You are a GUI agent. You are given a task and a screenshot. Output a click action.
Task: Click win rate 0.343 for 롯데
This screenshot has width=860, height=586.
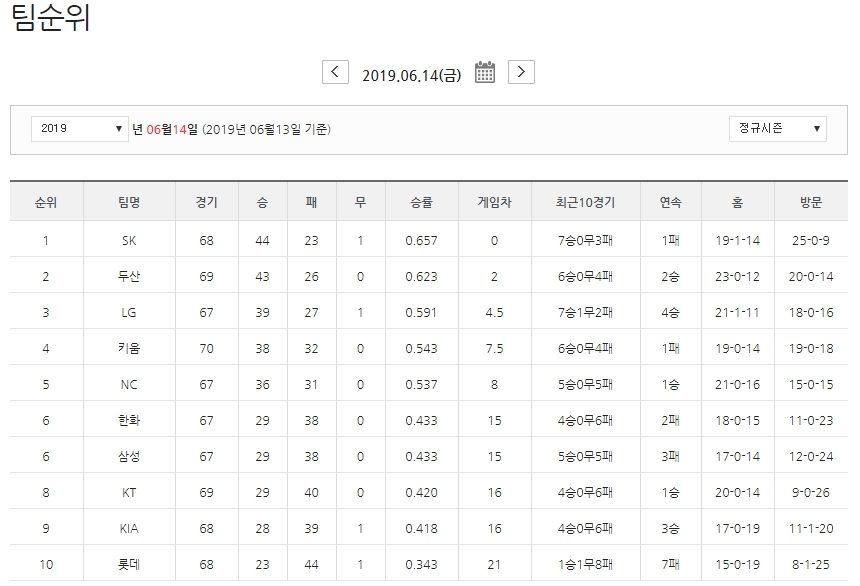421,565
